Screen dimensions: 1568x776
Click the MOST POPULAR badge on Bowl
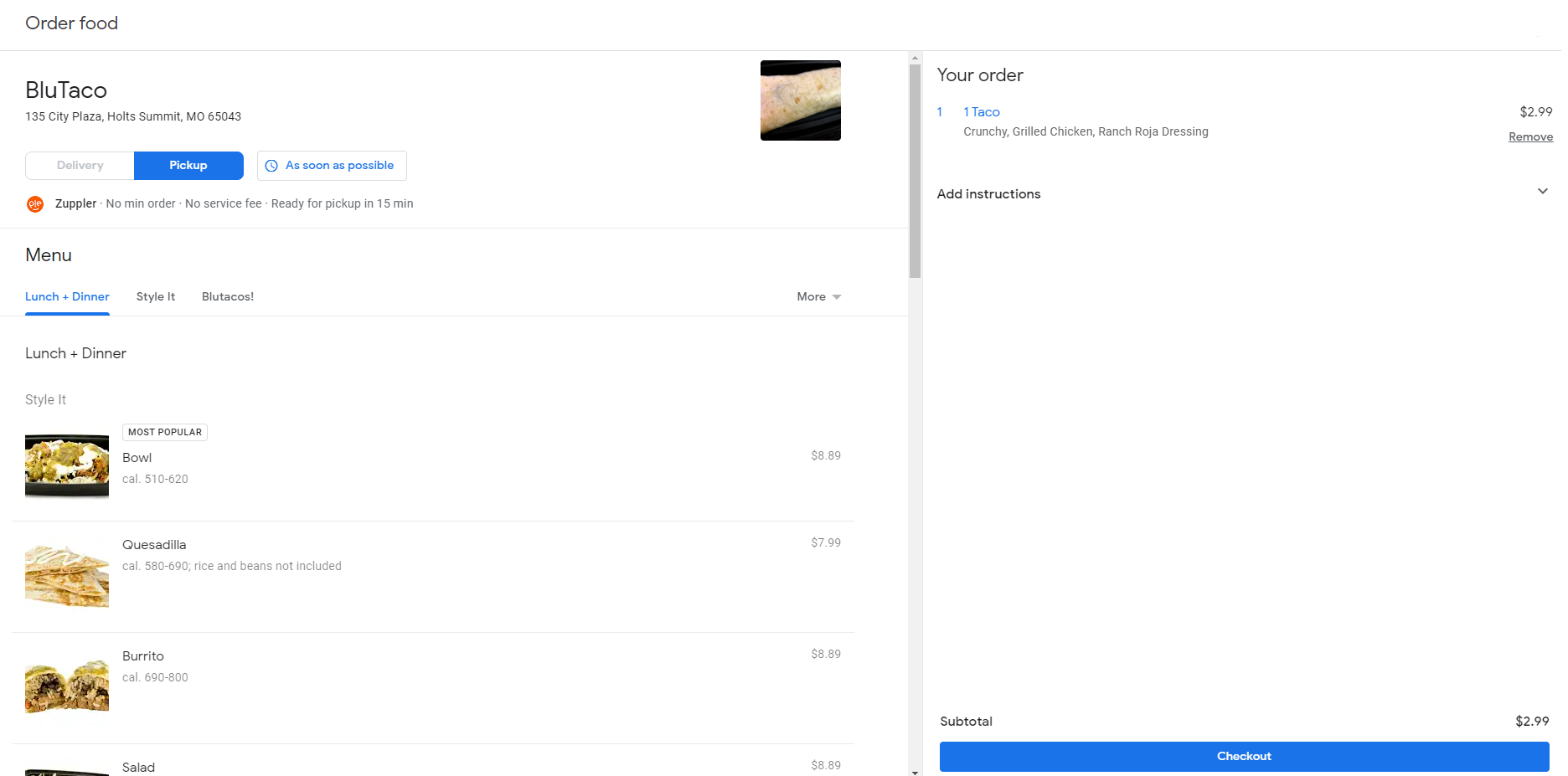click(x=165, y=432)
